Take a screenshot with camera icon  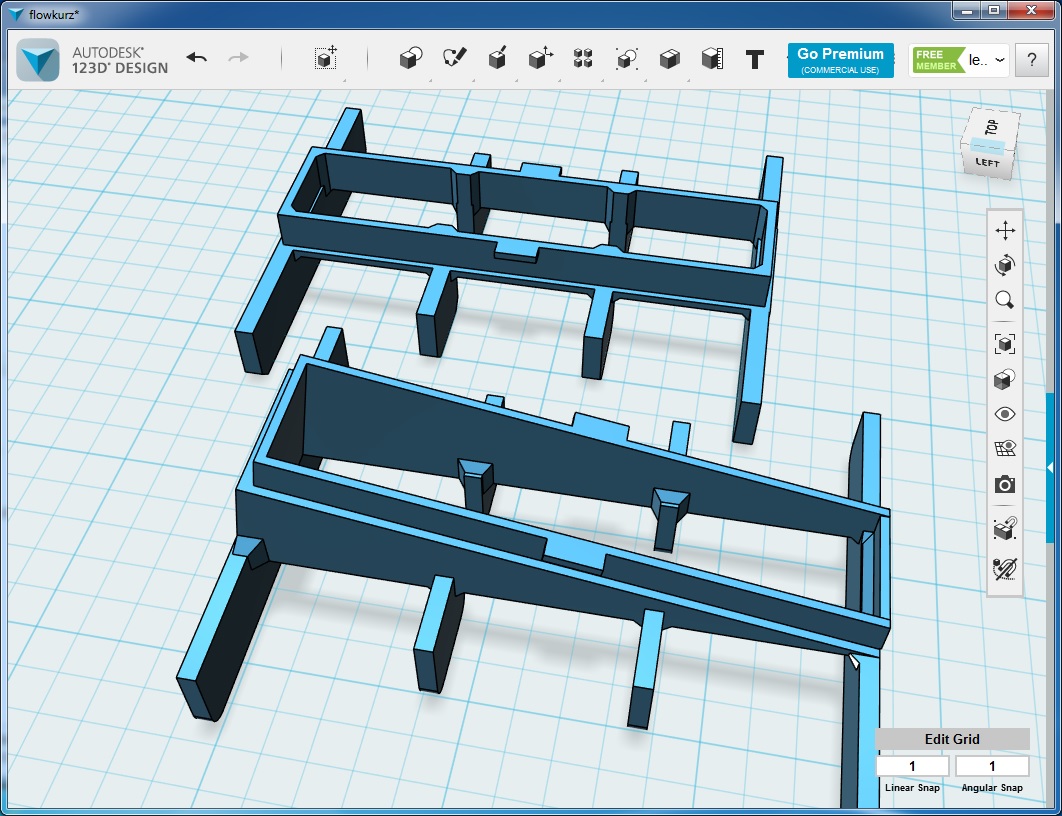1005,484
